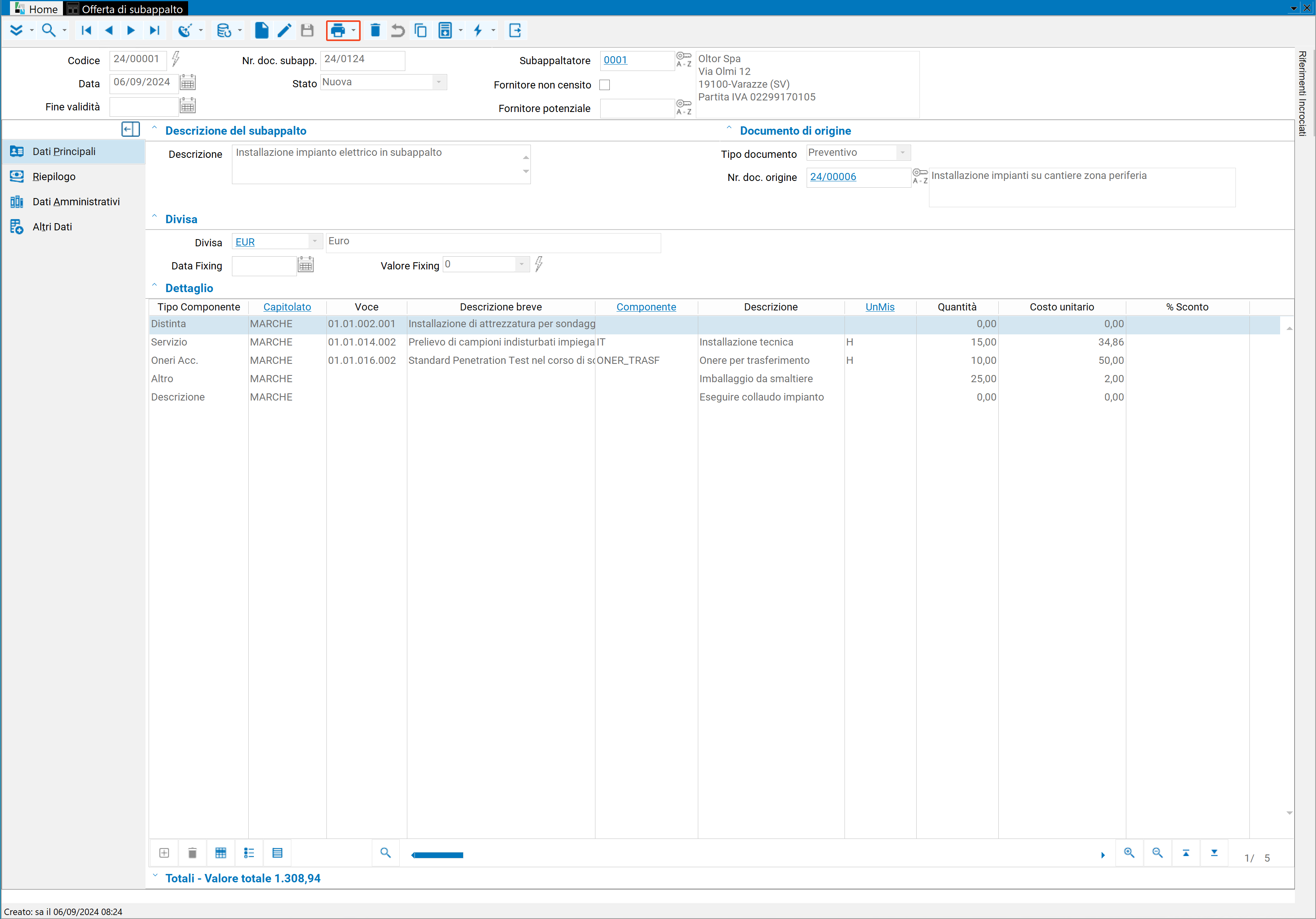
Task: Click the printer icon
Action: (x=338, y=31)
